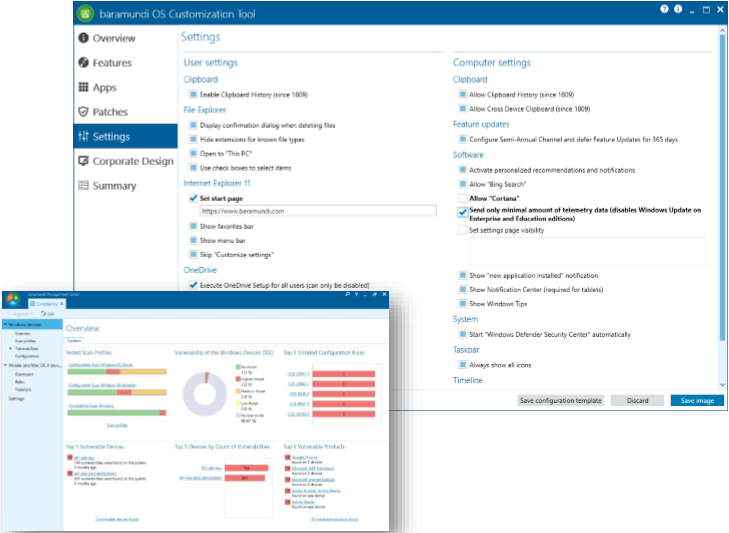Click the start page URL field
Image resolution: width=729 pixels, height=533 pixels.
[x=317, y=212]
